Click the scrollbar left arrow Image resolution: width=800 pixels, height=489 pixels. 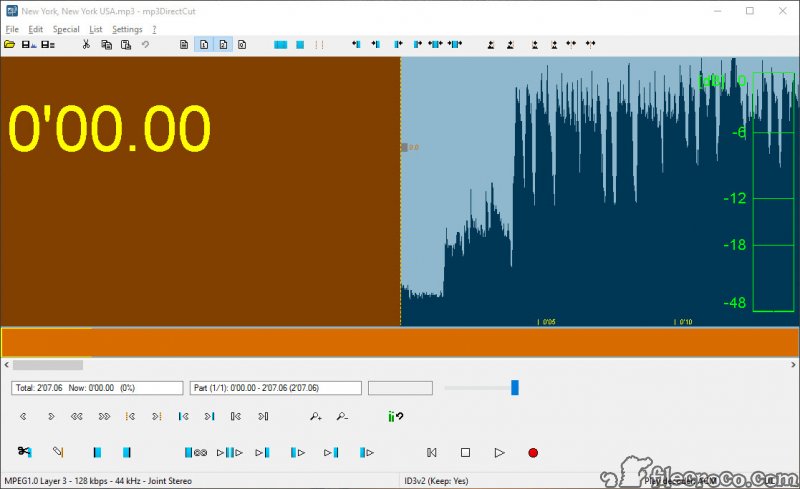(x=7, y=365)
